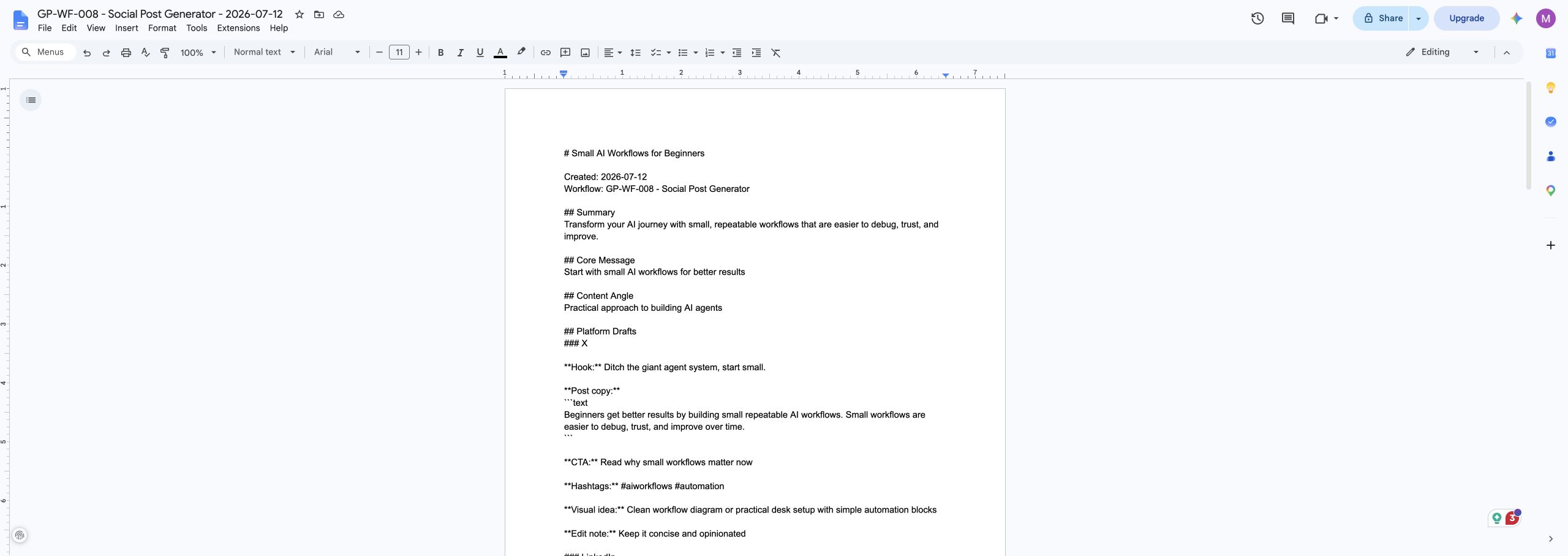Open Maps in side panel
The image size is (1568, 556).
tap(1551, 191)
